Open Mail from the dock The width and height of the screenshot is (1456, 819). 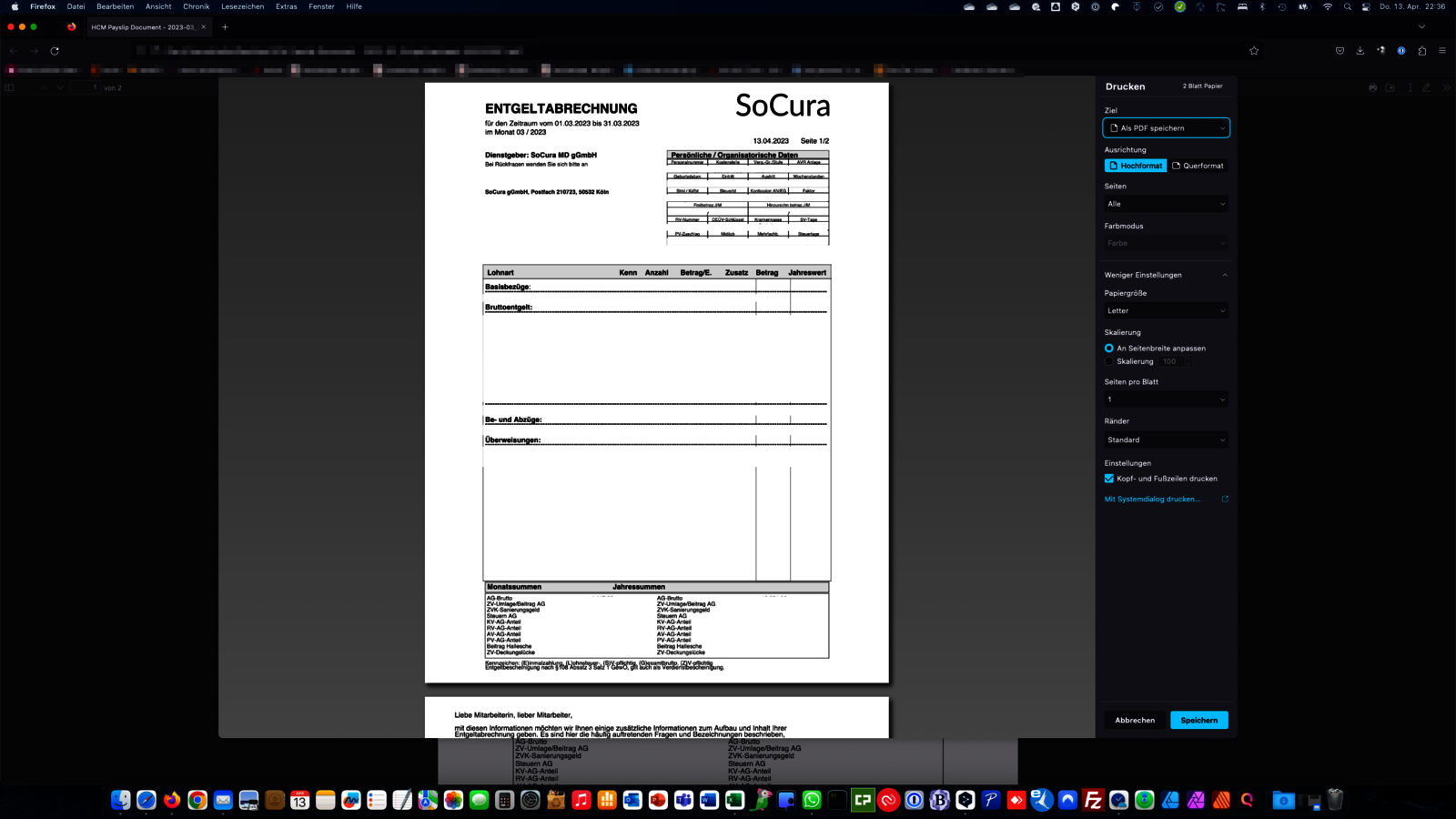coord(223,800)
